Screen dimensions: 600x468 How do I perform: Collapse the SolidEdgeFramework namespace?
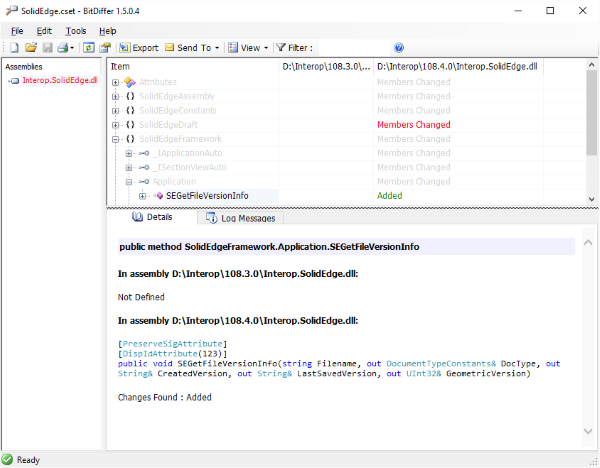point(116,139)
